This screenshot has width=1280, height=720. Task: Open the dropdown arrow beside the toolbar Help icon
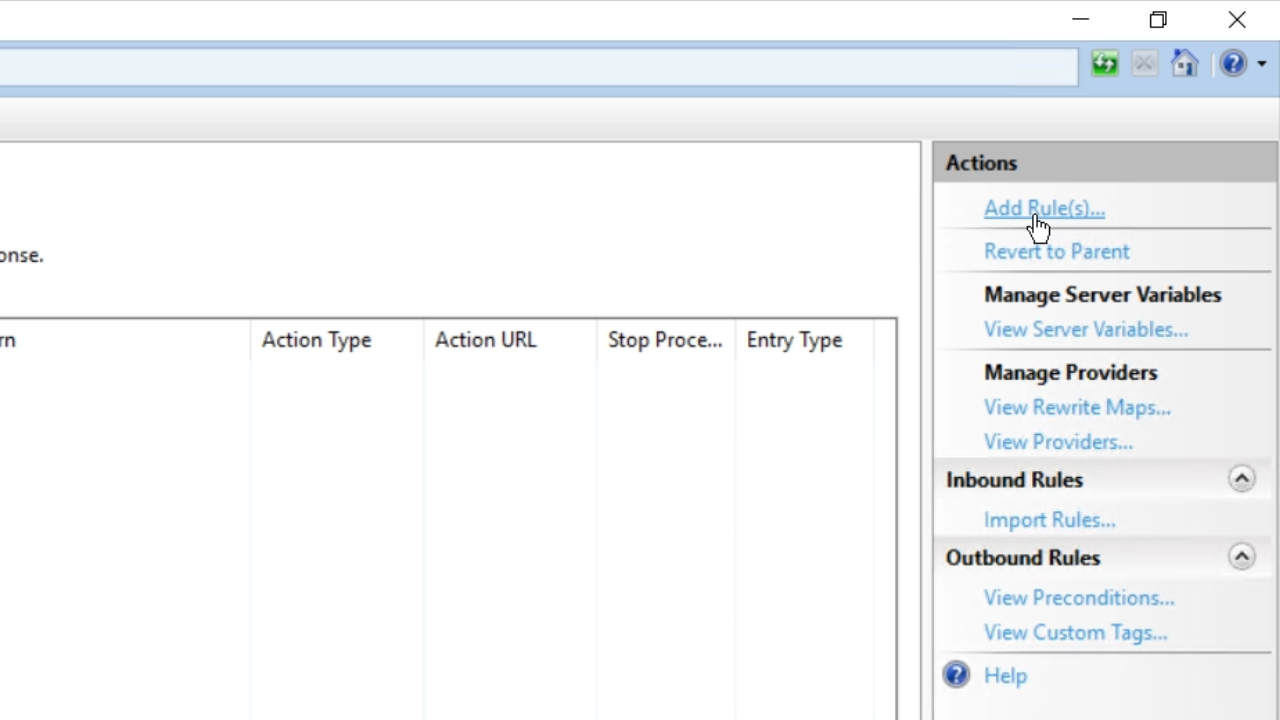[1262, 64]
